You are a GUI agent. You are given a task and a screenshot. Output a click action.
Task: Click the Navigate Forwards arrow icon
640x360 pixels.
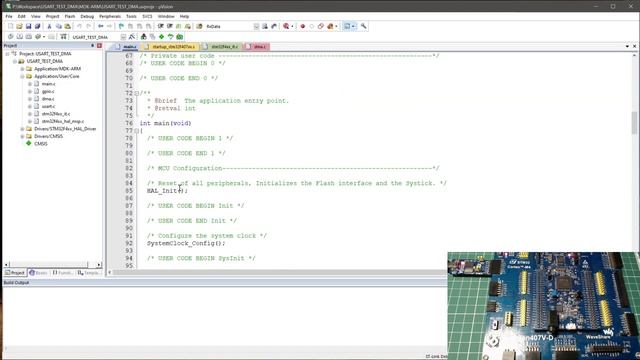click(109, 26)
